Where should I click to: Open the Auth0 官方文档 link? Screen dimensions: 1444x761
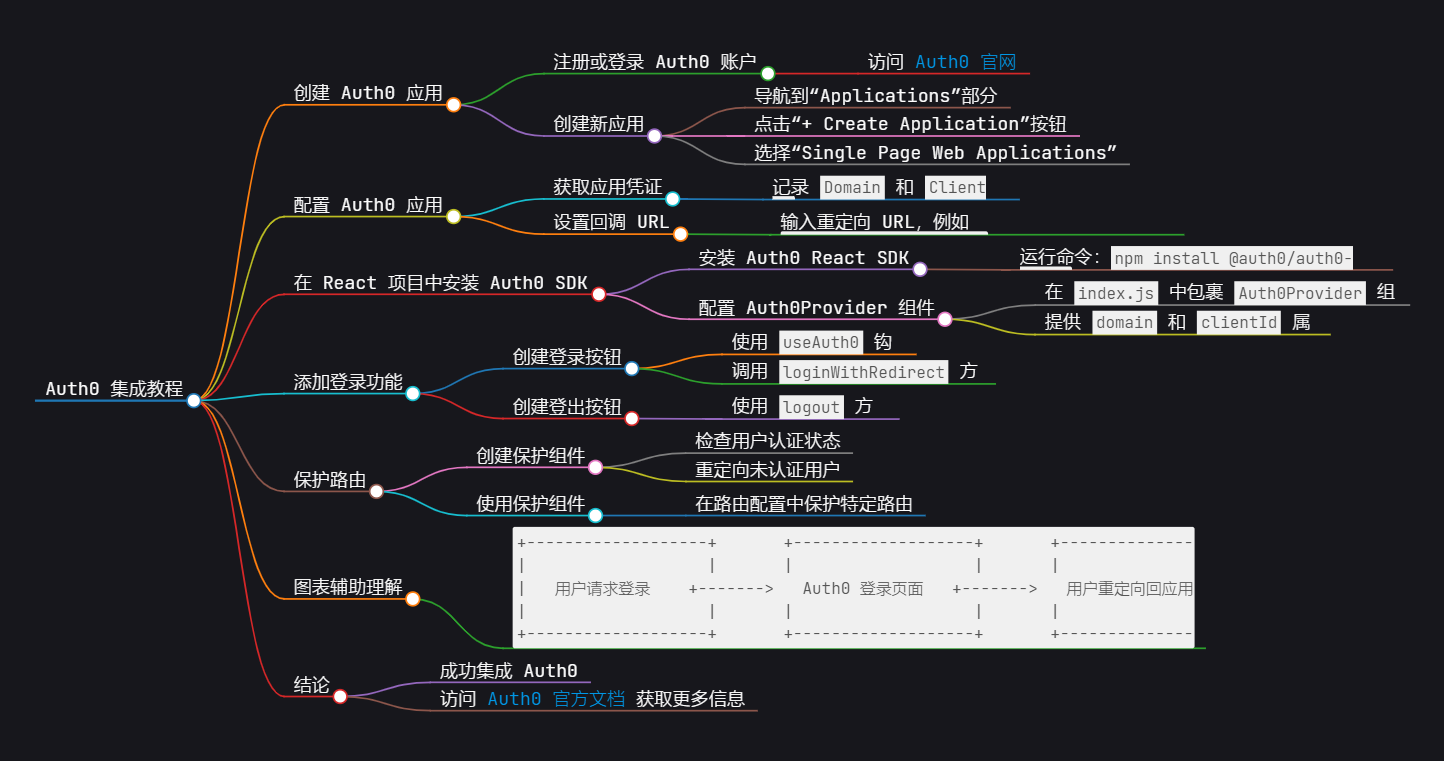click(556, 699)
